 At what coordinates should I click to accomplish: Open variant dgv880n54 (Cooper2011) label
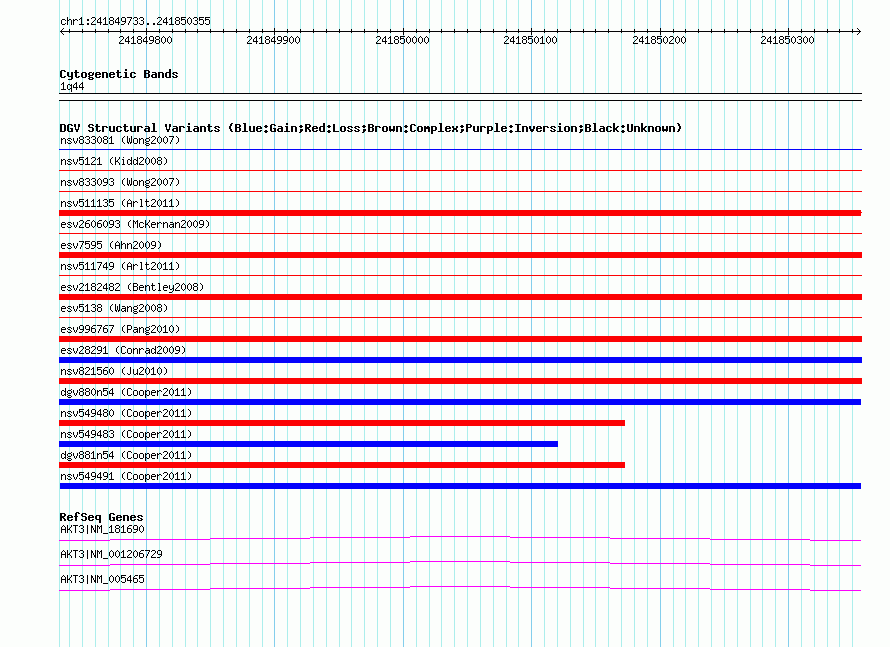click(126, 392)
